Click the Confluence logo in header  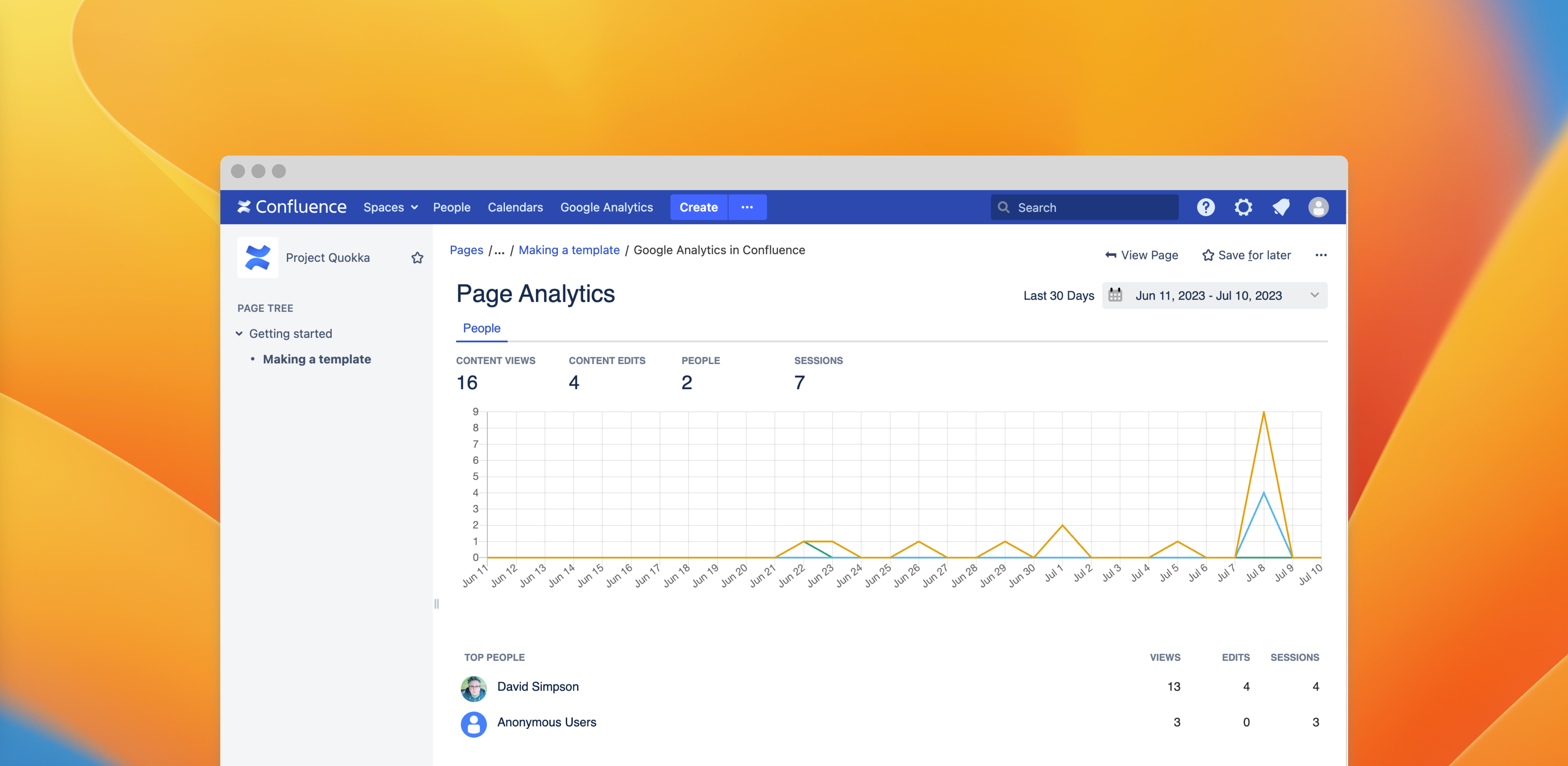tap(292, 207)
